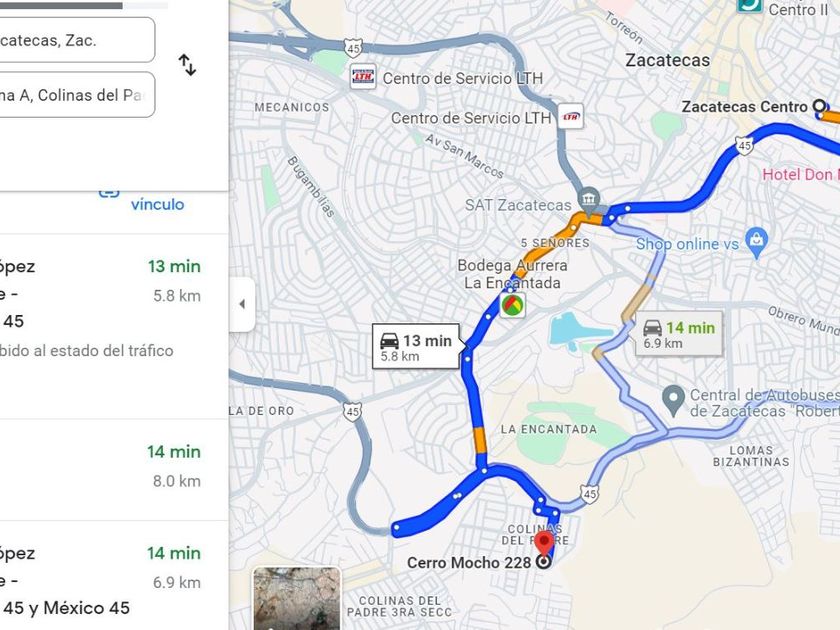Collapse the side panel with arrow
Image resolution: width=840 pixels, height=630 pixels.
coord(242,304)
